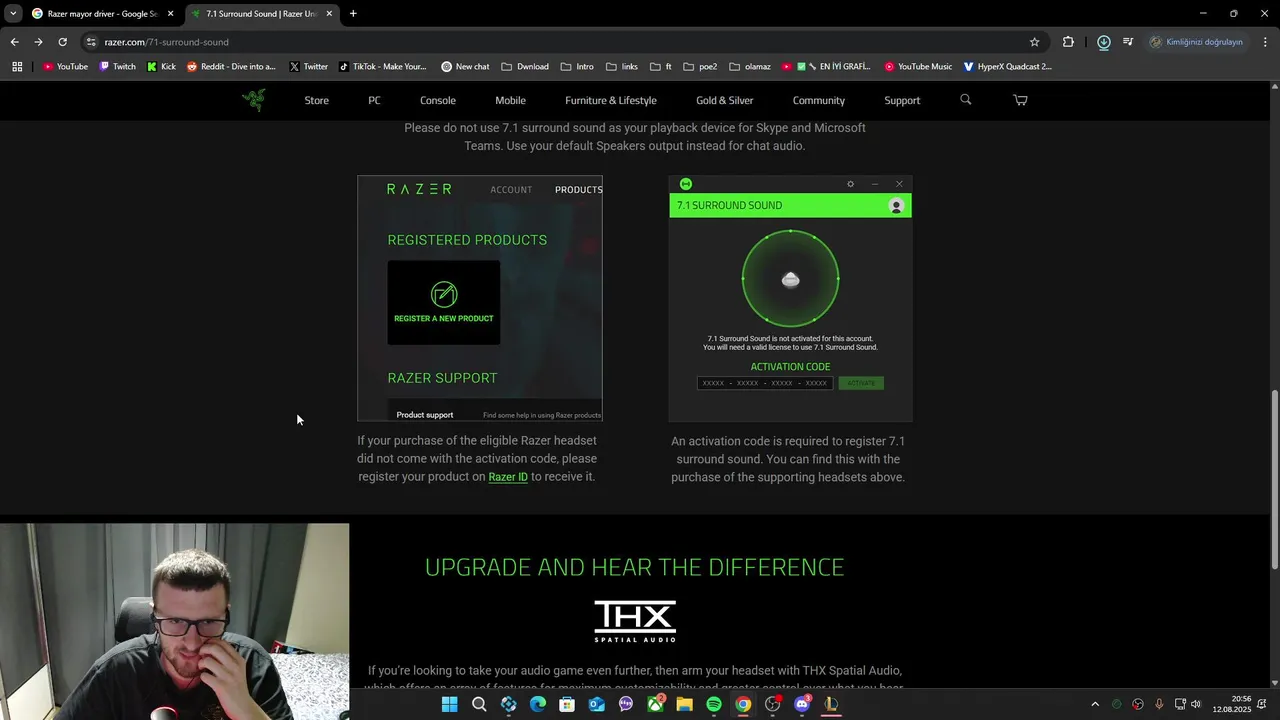Go back with browser back arrow
This screenshot has height=720, width=1280.
pos(14,42)
